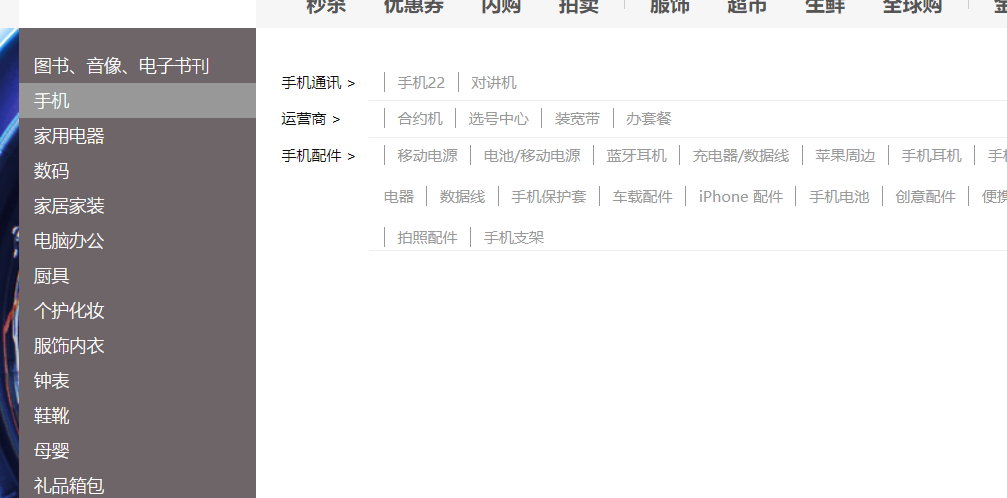Open the 母婴 category
Image resolution: width=1007 pixels, height=498 pixels.
(51, 450)
